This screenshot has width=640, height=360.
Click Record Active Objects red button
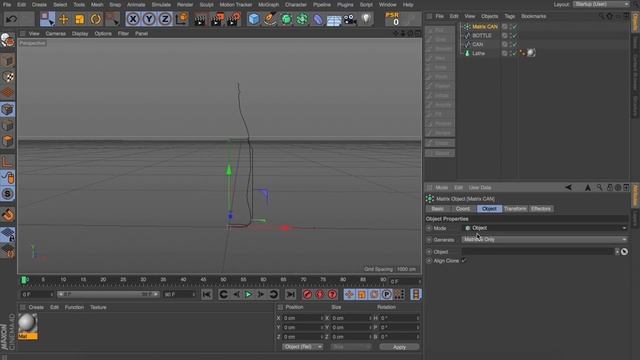click(x=307, y=294)
